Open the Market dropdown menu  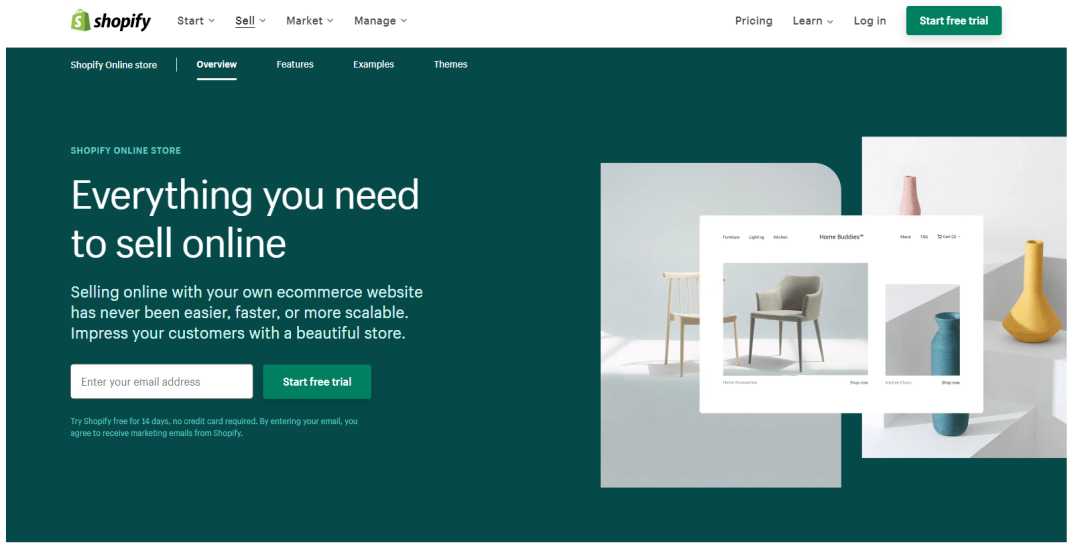pos(310,21)
